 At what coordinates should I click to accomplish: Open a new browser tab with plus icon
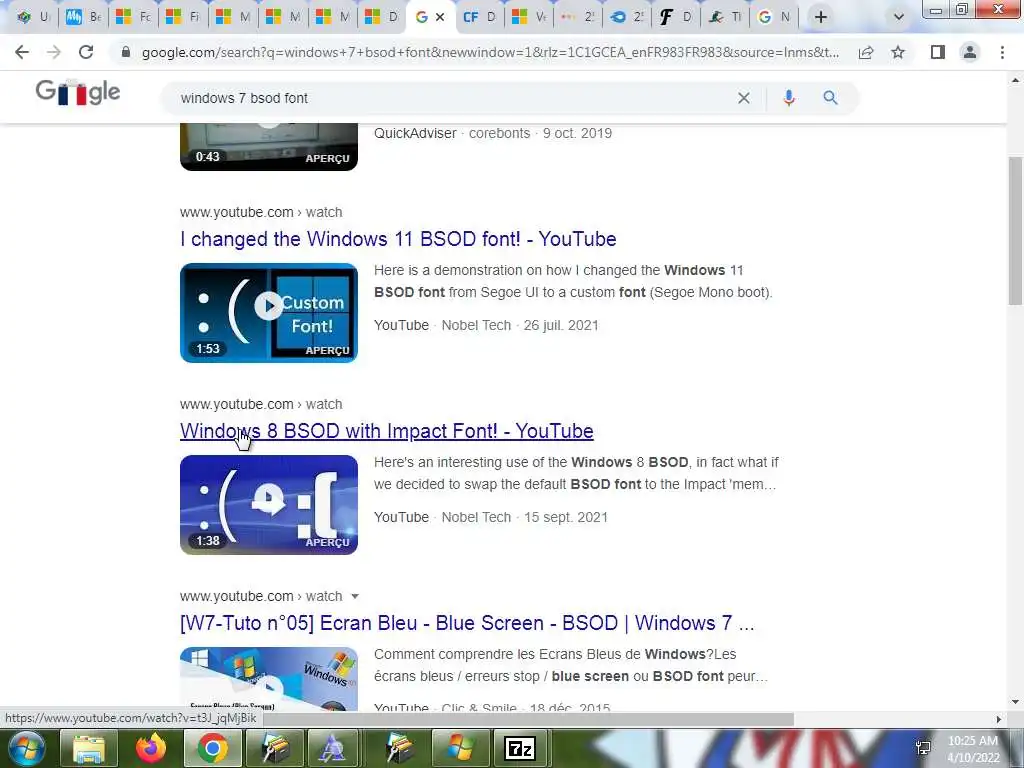pos(821,17)
